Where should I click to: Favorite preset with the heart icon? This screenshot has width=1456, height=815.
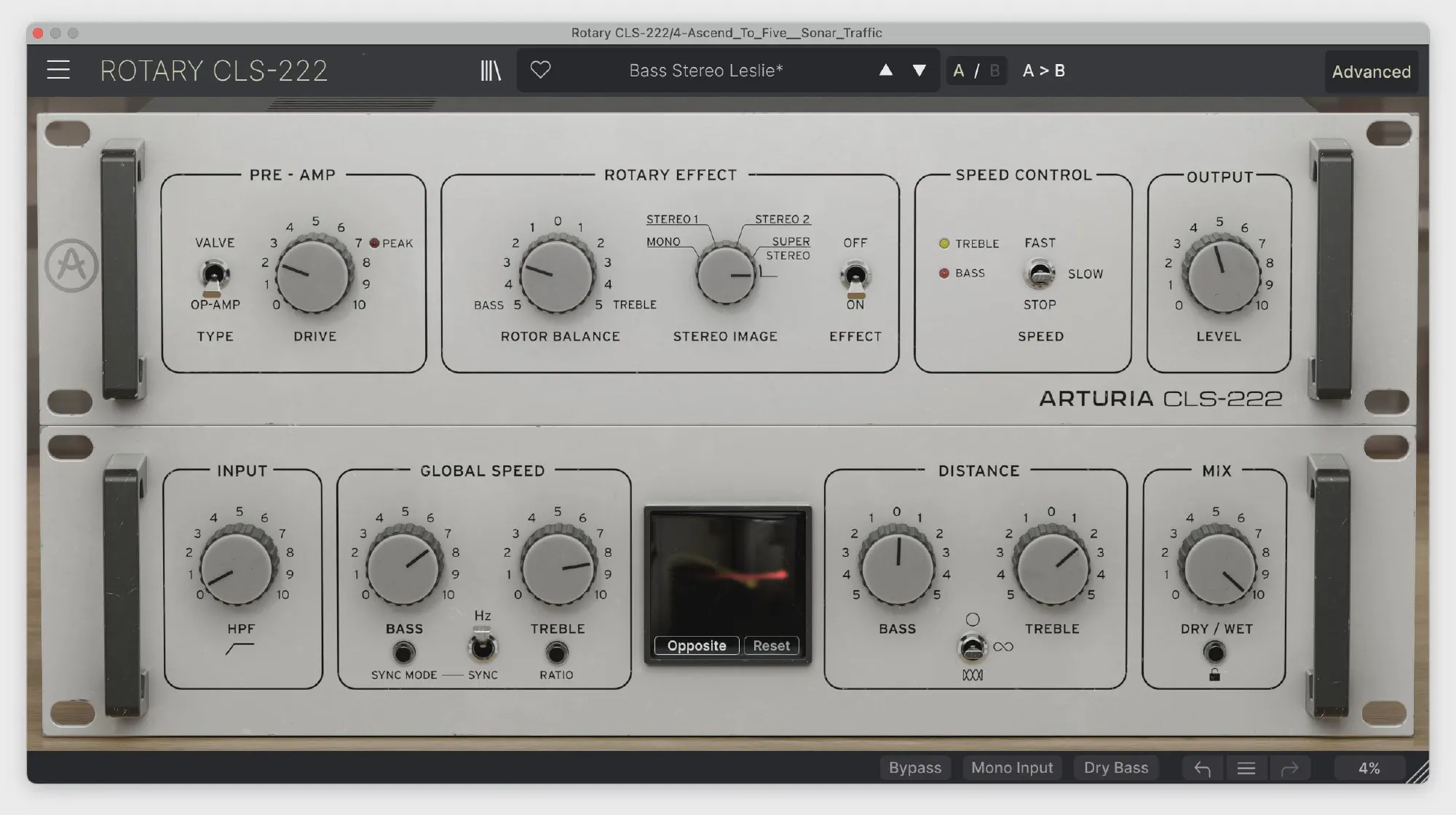point(540,71)
